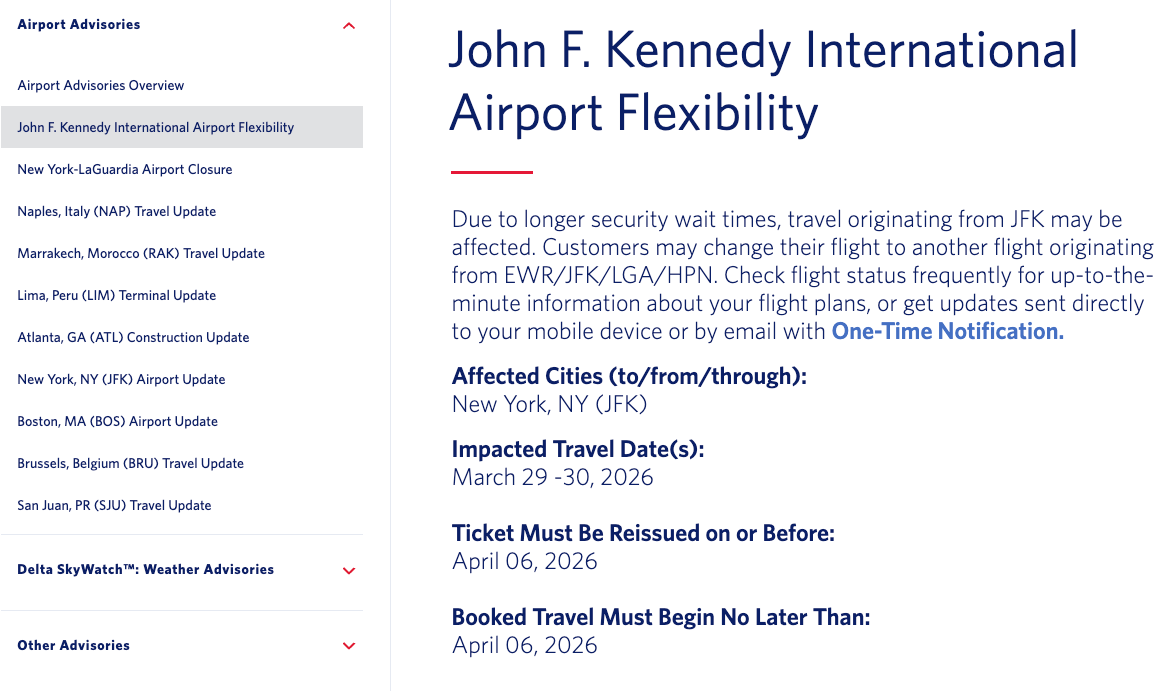Click the Delta SkyWatch Weather Advisories header
The width and height of the screenshot is (1173, 691).
tap(145, 569)
